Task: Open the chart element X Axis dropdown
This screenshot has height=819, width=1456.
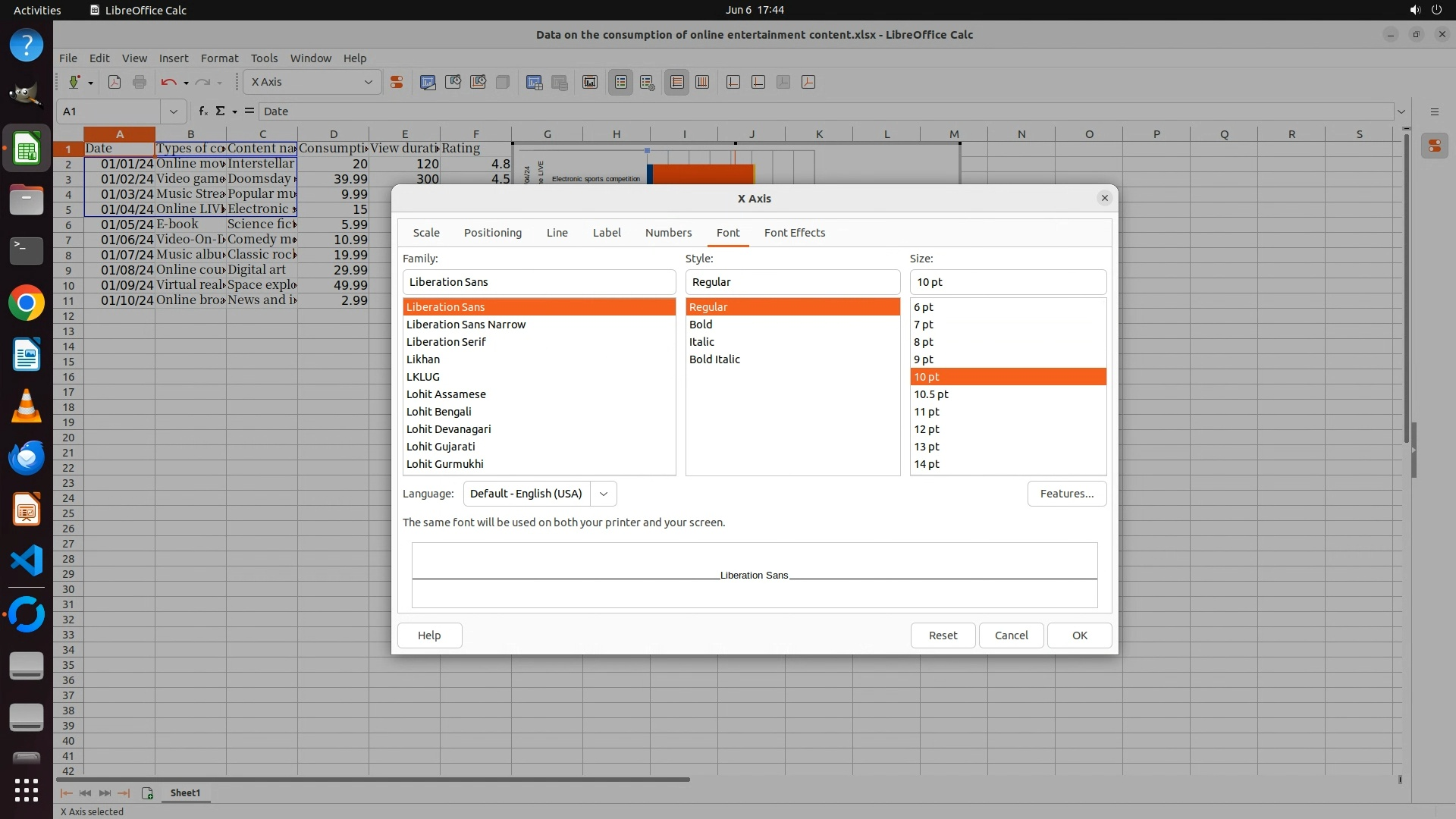Action: pos(368,82)
